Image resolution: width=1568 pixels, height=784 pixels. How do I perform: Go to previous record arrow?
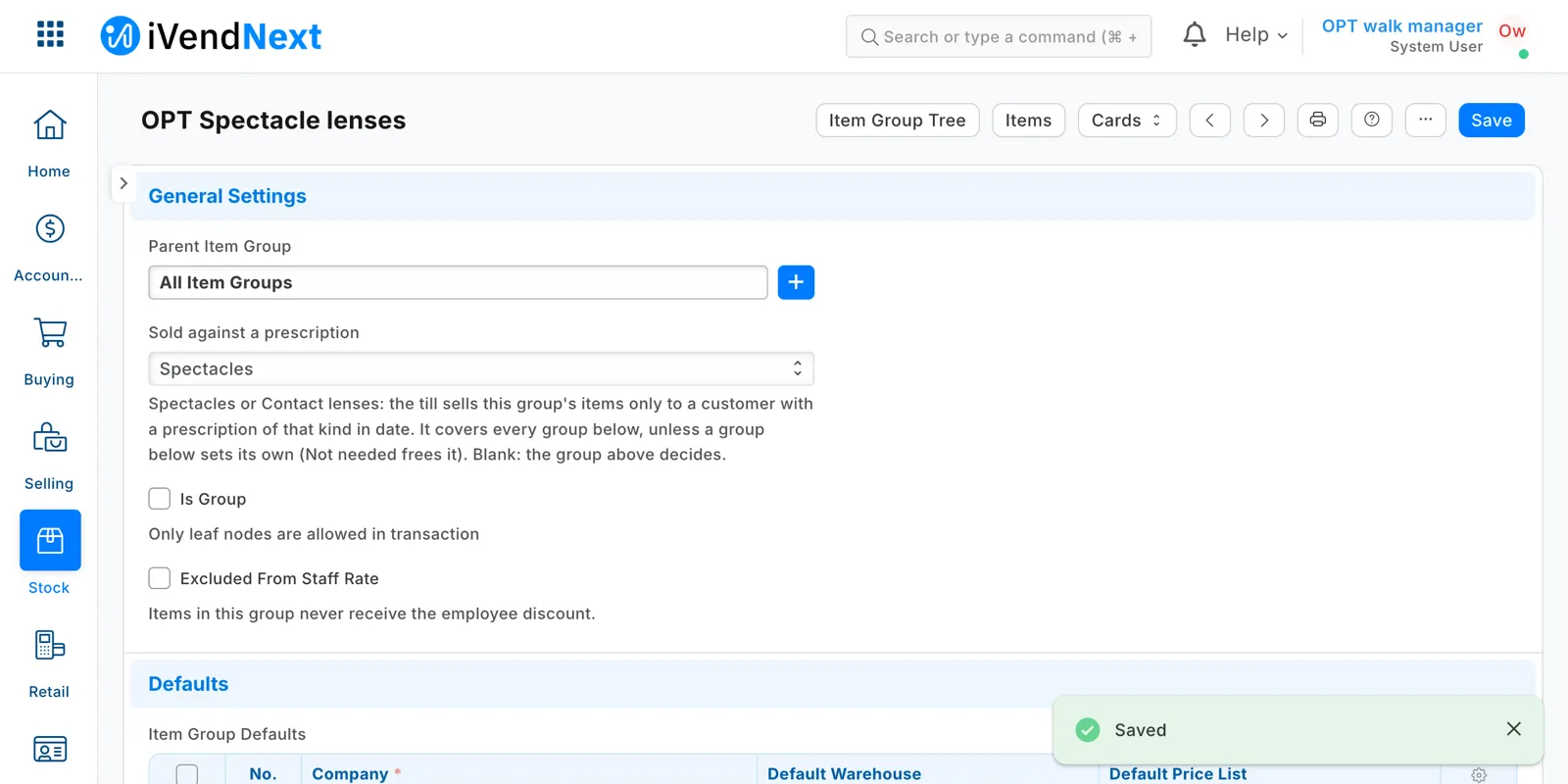[1210, 120]
